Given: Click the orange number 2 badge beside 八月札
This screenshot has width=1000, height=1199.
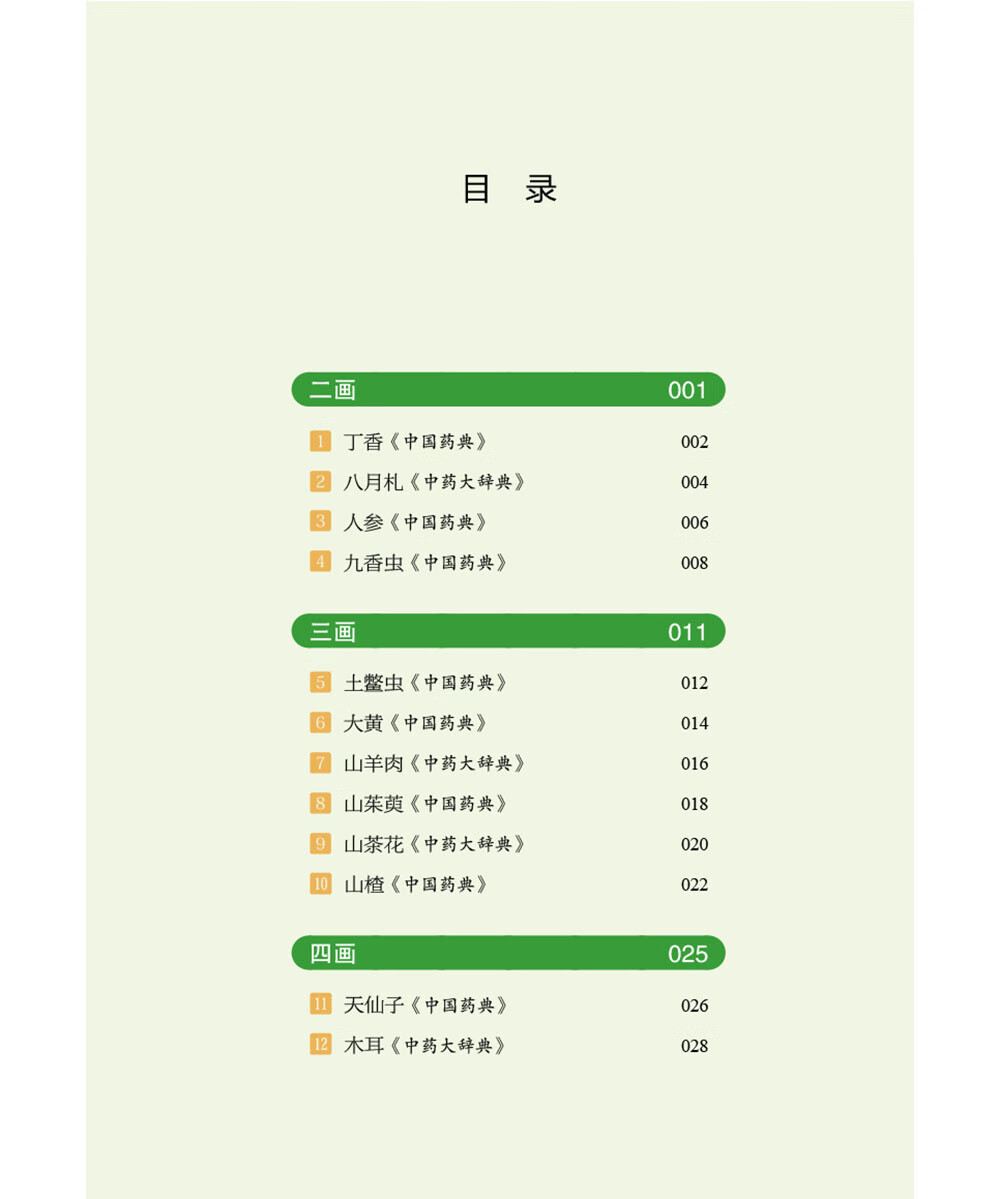Looking at the screenshot, I should pos(320,482).
